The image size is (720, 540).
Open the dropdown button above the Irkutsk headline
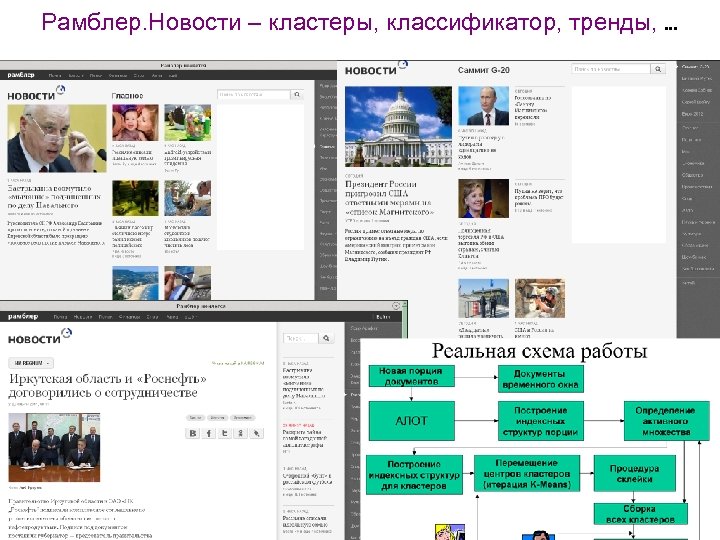(31, 363)
